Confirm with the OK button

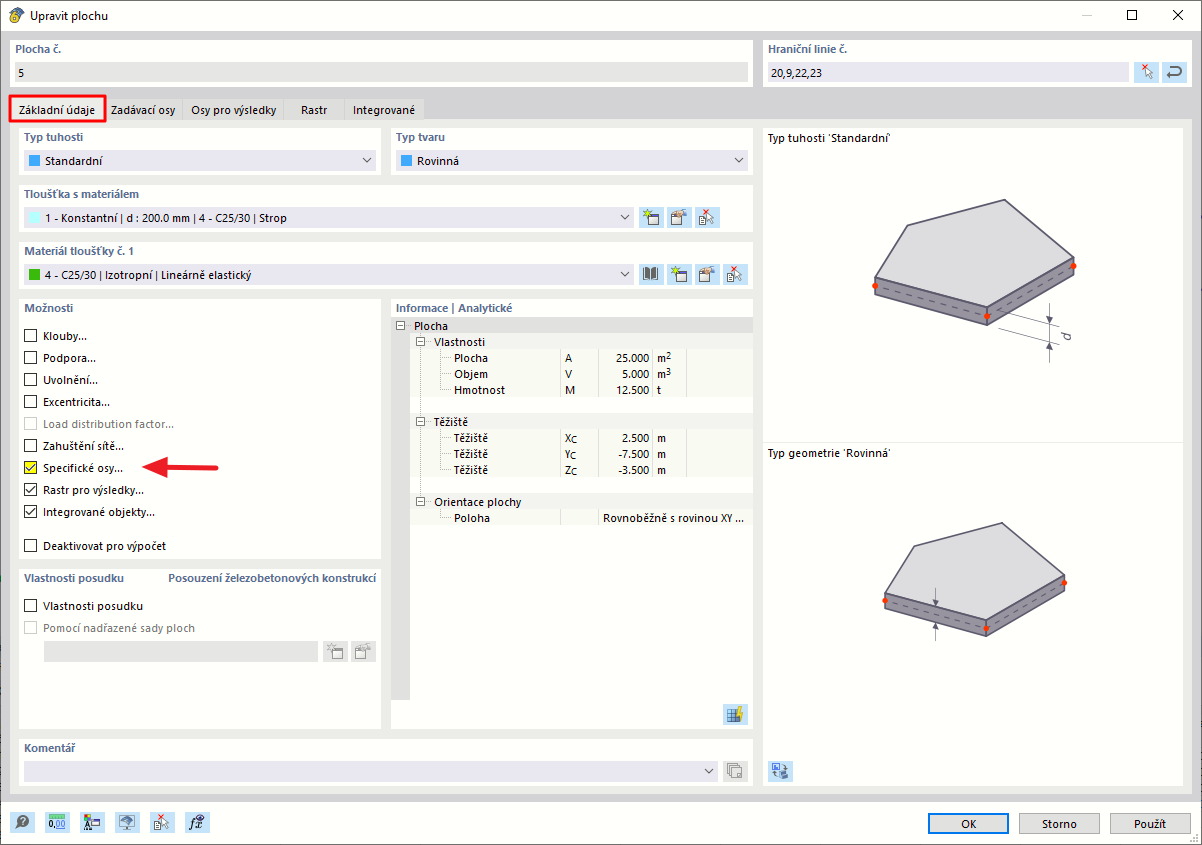click(968, 824)
